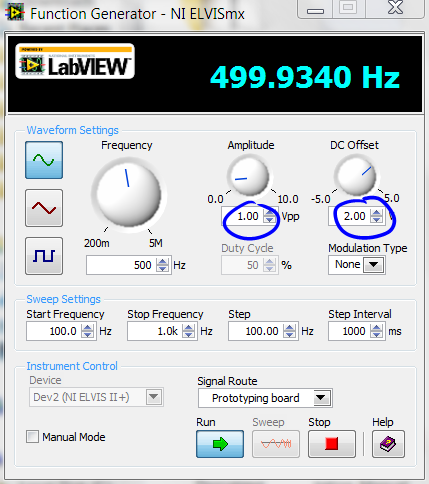Screen dimensions: 429x484
Task: Click the Stop Frequency field showing 1.0k
Action: tap(155, 331)
